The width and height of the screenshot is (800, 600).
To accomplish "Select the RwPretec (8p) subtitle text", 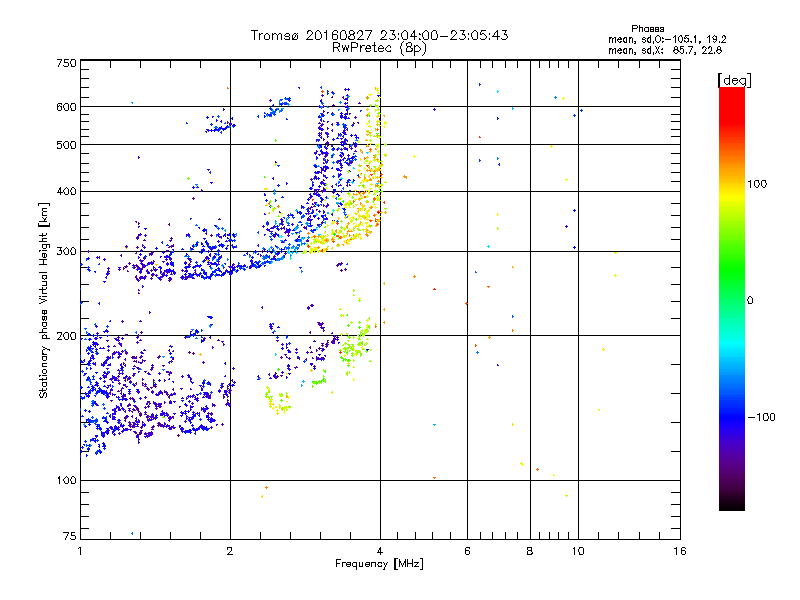I will [x=379, y=47].
